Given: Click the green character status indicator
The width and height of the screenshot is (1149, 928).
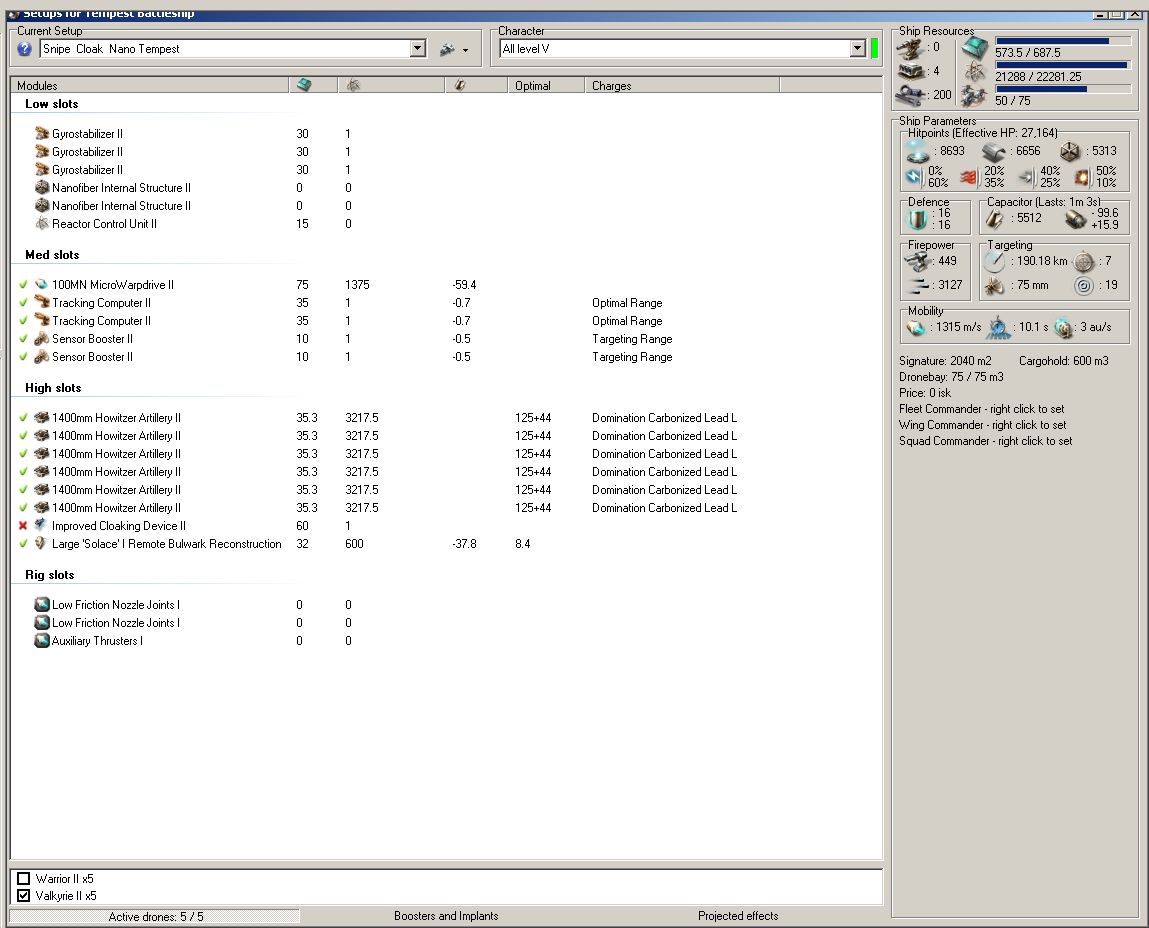Looking at the screenshot, I should click(x=874, y=48).
